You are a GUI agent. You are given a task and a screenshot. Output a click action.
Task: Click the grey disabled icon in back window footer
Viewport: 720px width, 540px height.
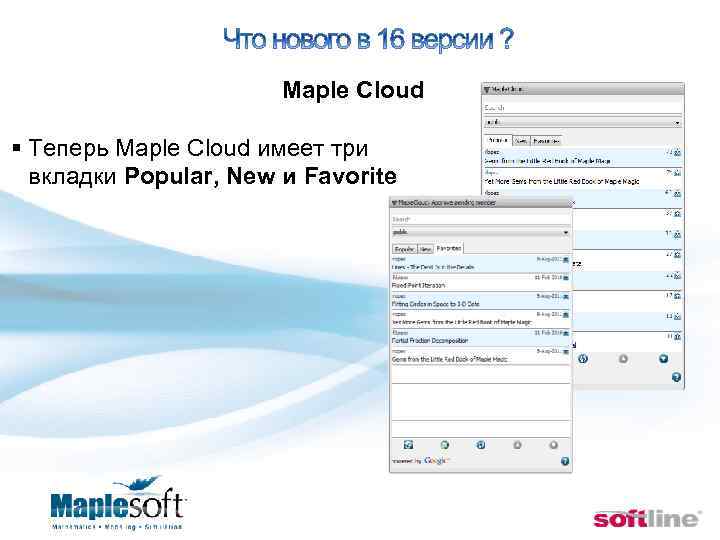point(623,359)
